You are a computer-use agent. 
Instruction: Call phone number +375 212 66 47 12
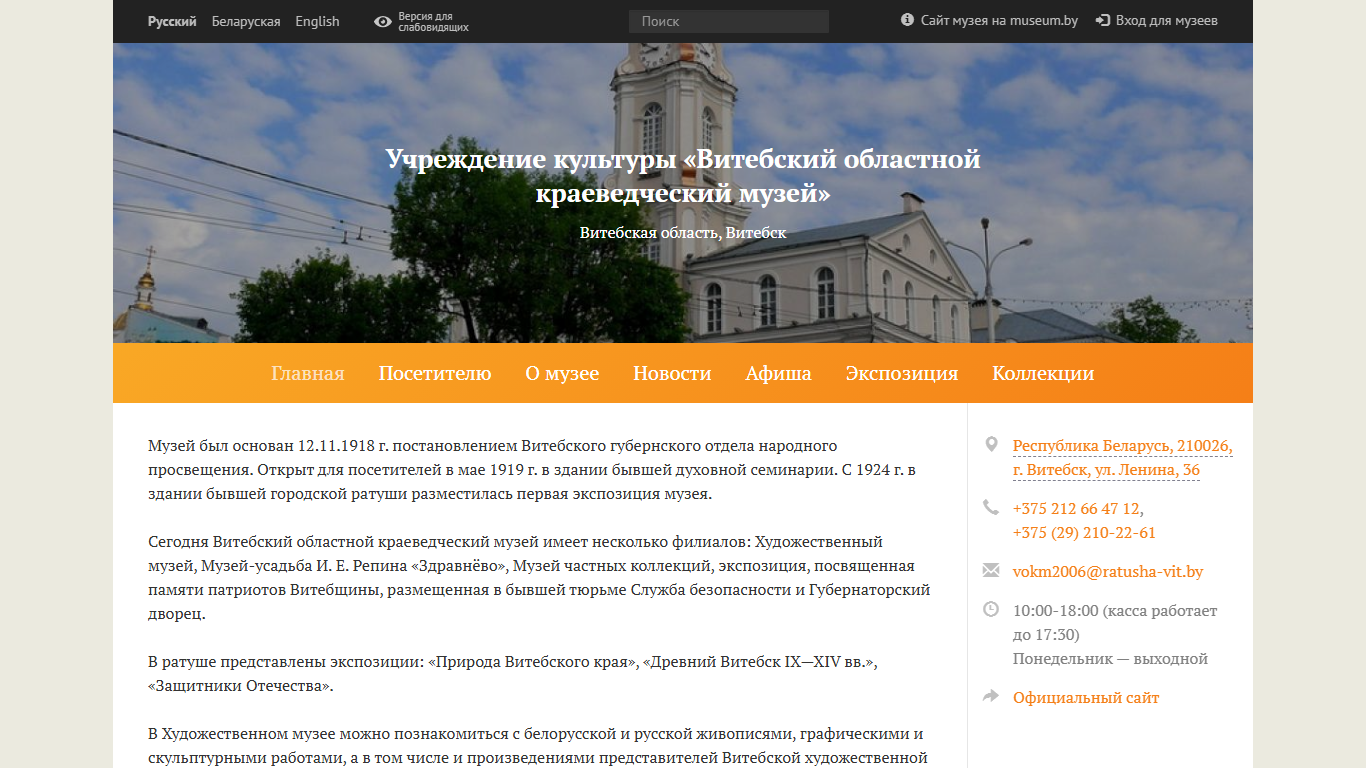(x=1077, y=508)
